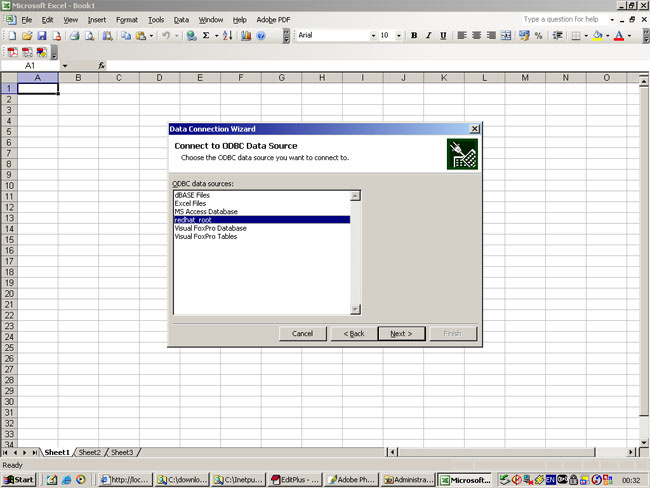Open the Data menu
The image size is (650, 488).
click(181, 19)
